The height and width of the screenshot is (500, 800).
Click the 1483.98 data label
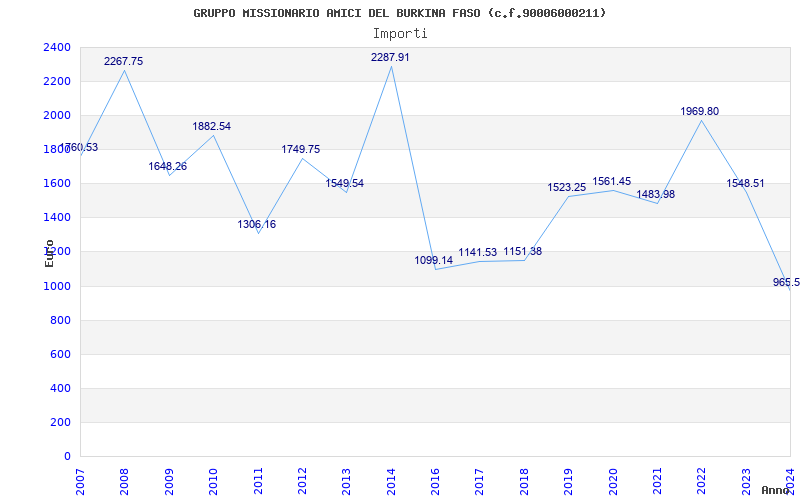[x=655, y=195]
